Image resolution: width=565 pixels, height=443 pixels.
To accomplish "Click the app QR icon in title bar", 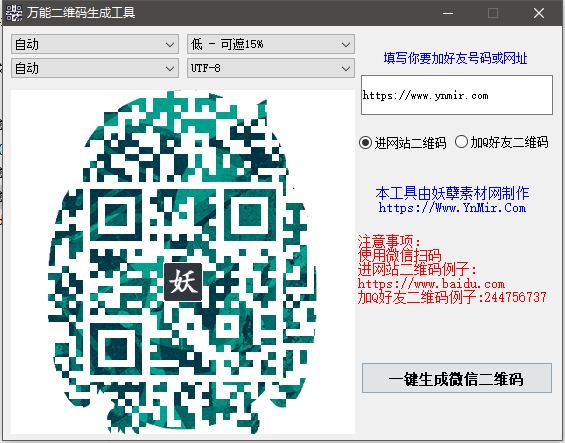I will click(x=14, y=13).
